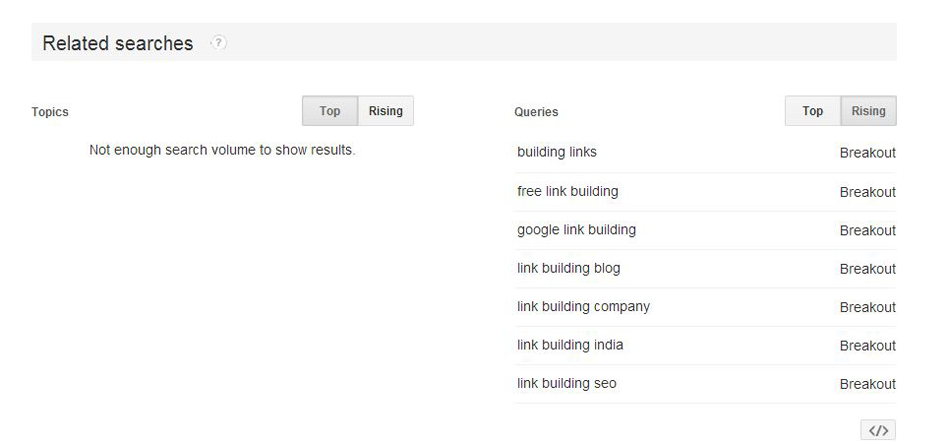Switch Topics to the Top view
The height and width of the screenshot is (444, 950).
click(330, 111)
